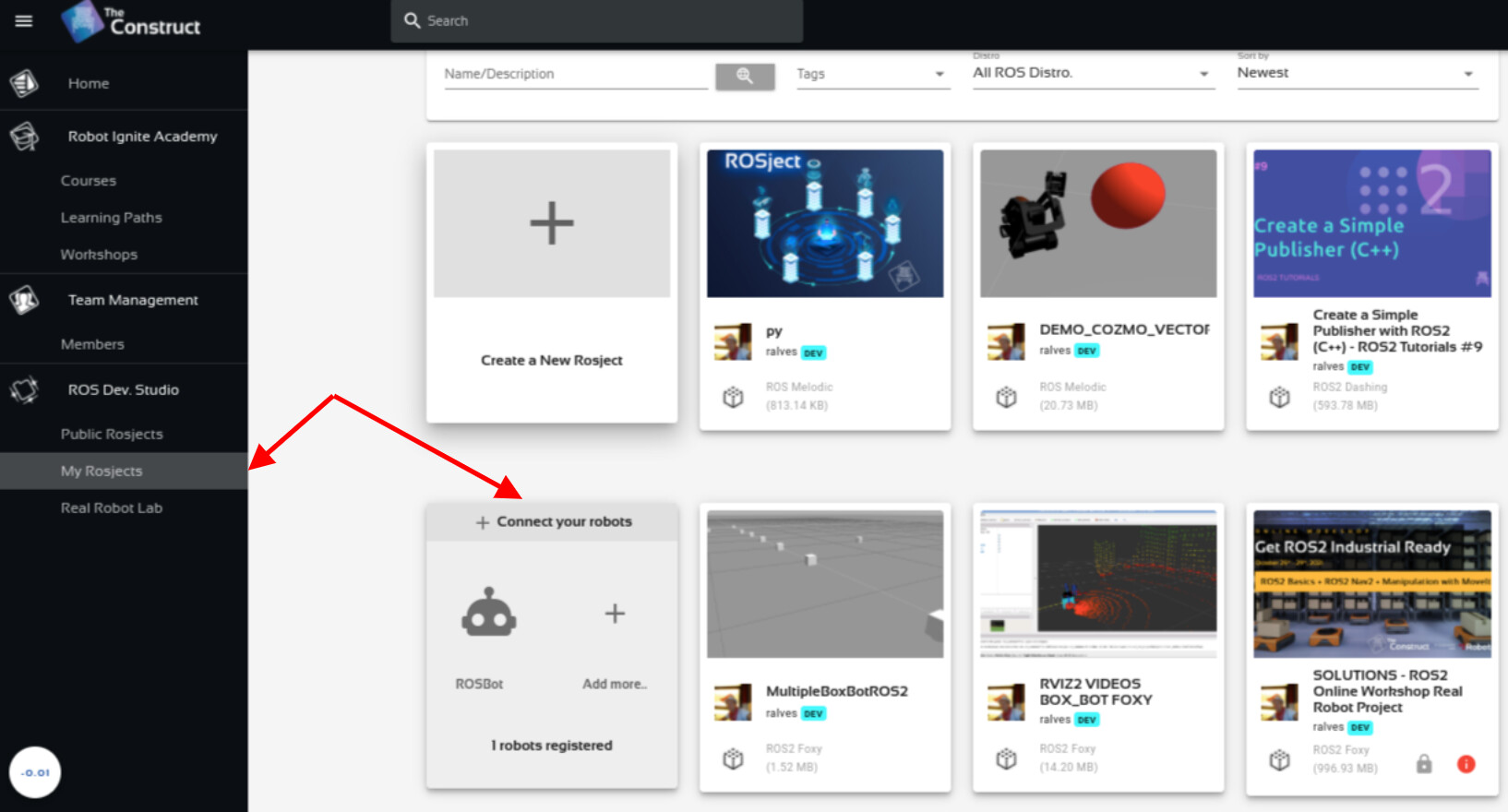The width and height of the screenshot is (1508, 812).
Task: Open Public Rosjects in sidebar
Action: (112, 434)
